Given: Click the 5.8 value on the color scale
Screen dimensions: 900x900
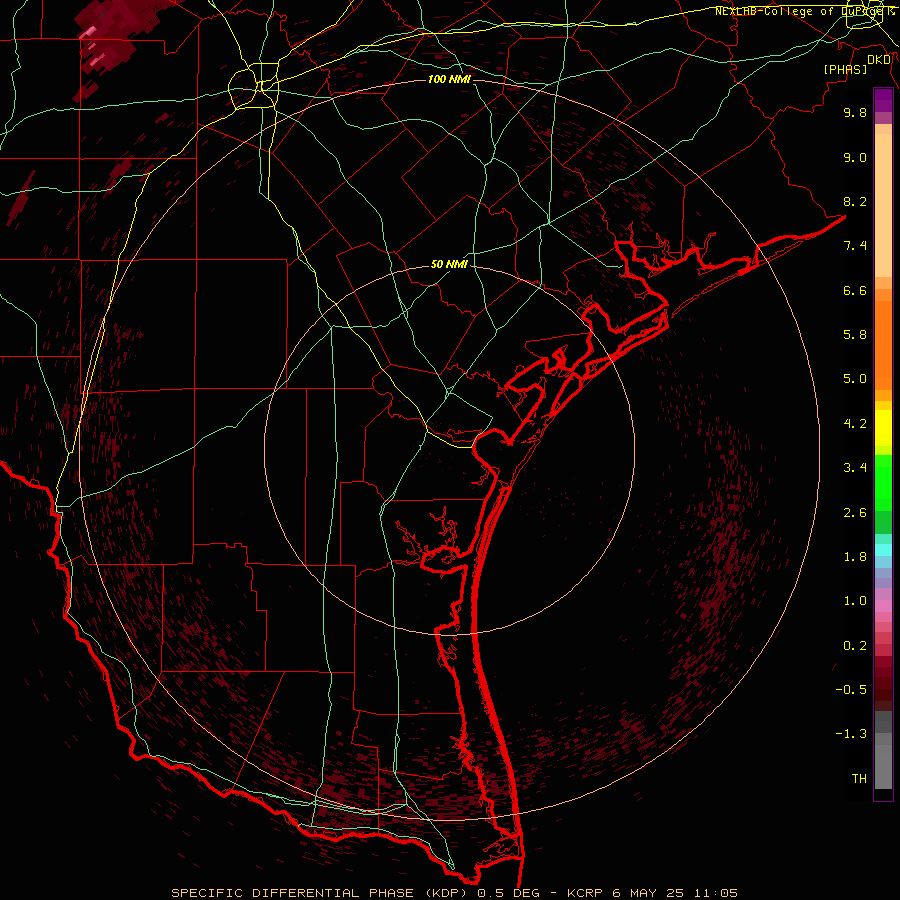Looking at the screenshot, I should point(855,335).
